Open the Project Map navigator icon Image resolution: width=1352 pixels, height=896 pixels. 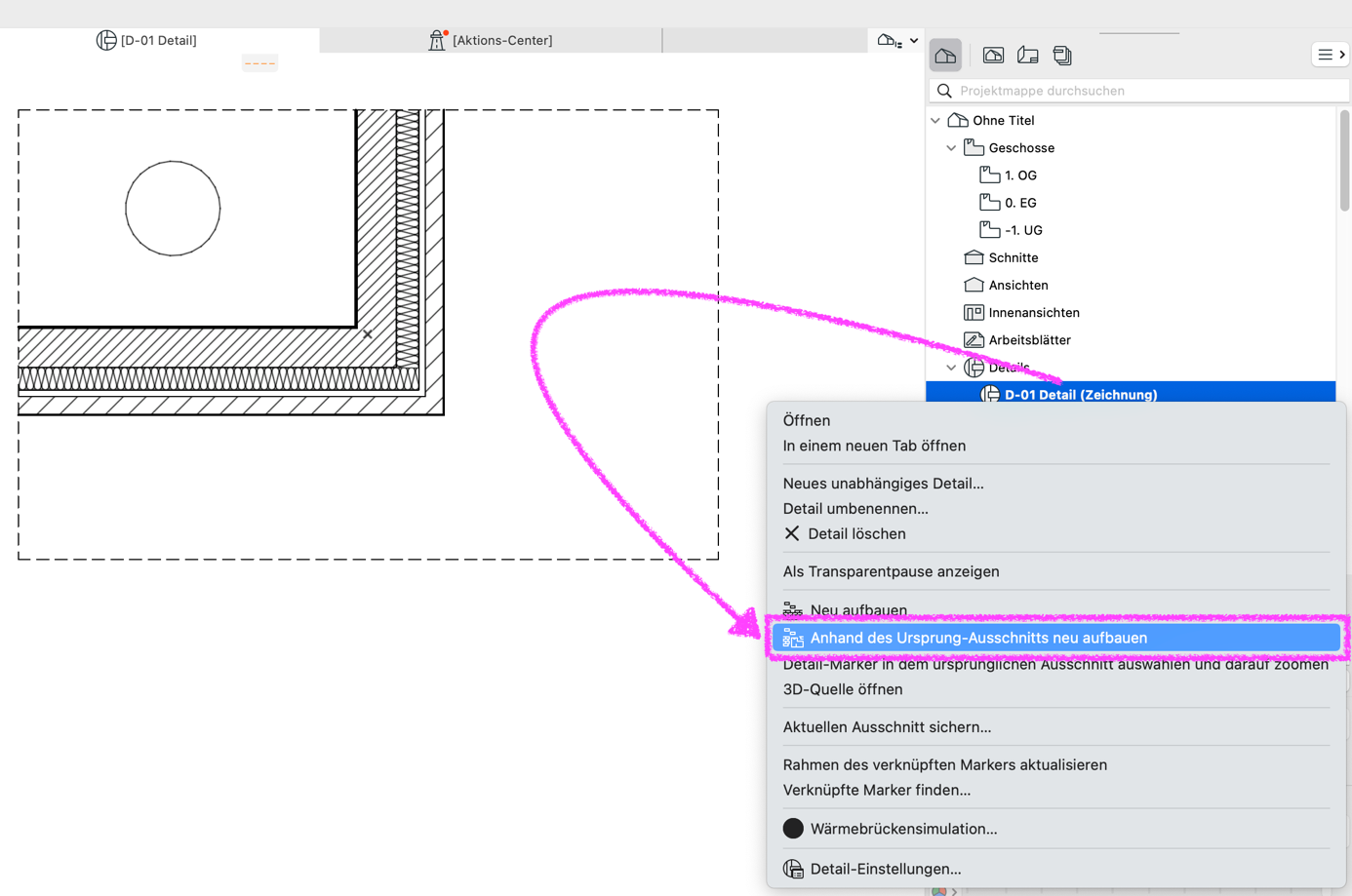click(x=945, y=56)
